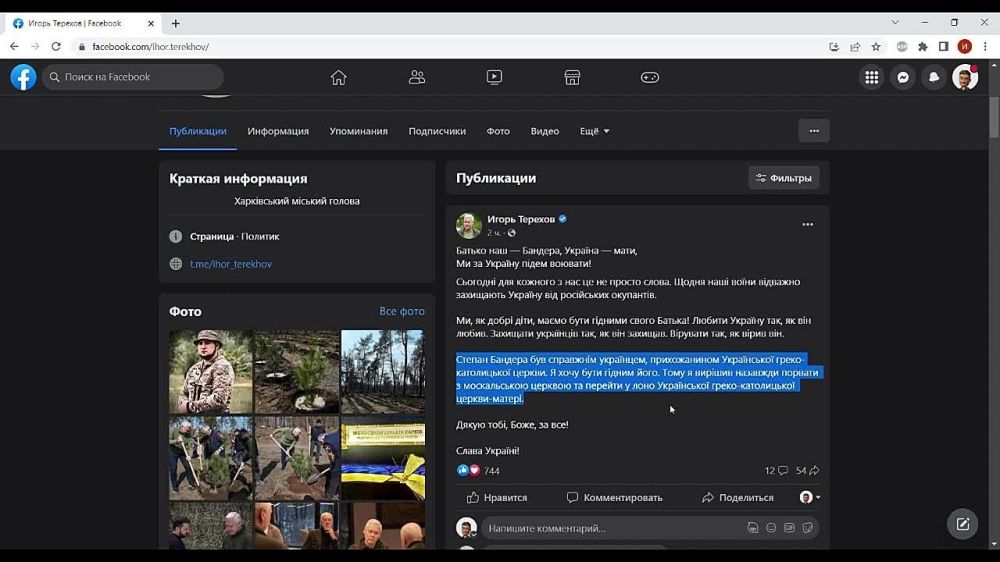
Task: Switch to the 'Подписчики' tab
Action: click(437, 131)
